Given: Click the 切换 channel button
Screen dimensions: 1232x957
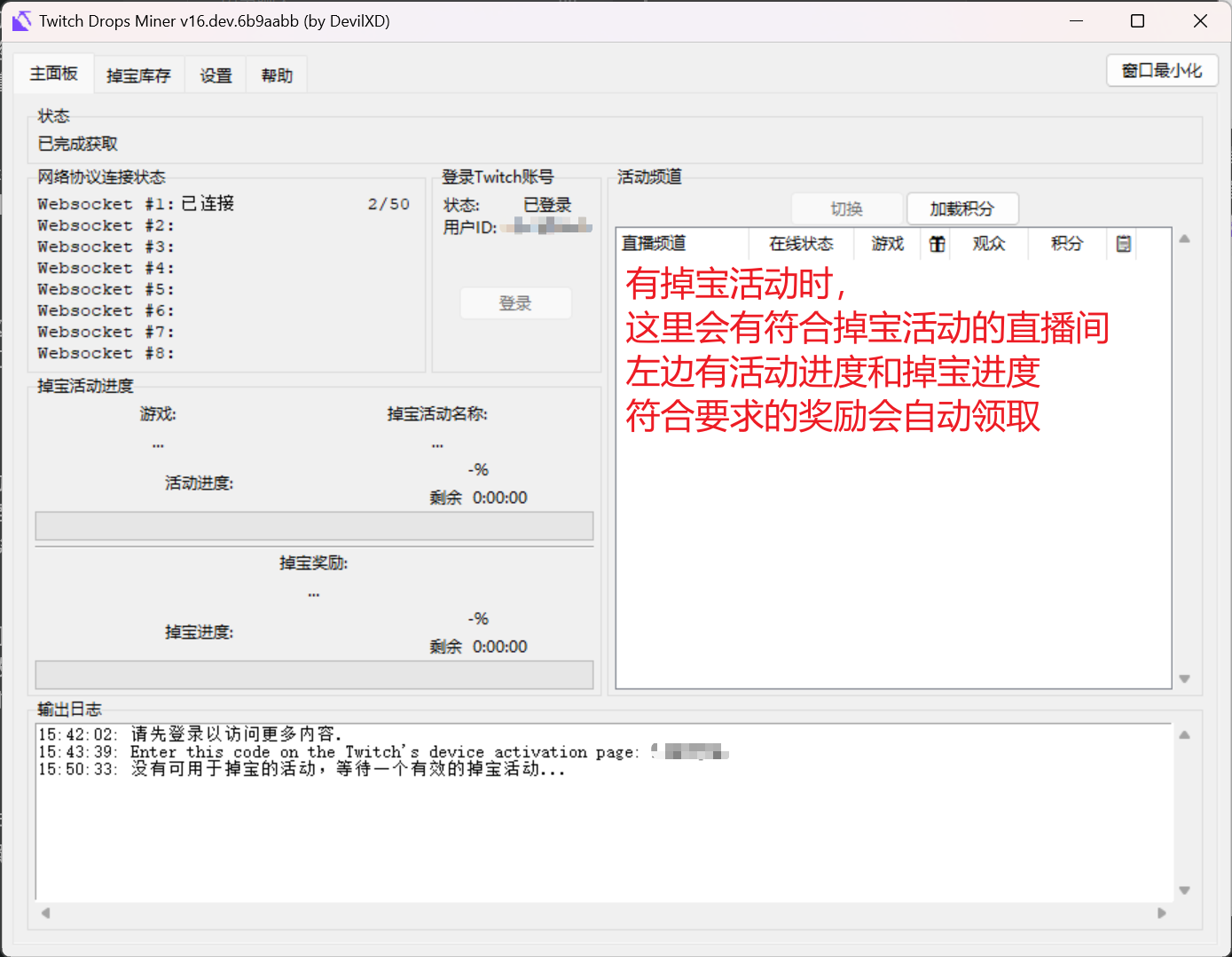Looking at the screenshot, I should tap(847, 208).
